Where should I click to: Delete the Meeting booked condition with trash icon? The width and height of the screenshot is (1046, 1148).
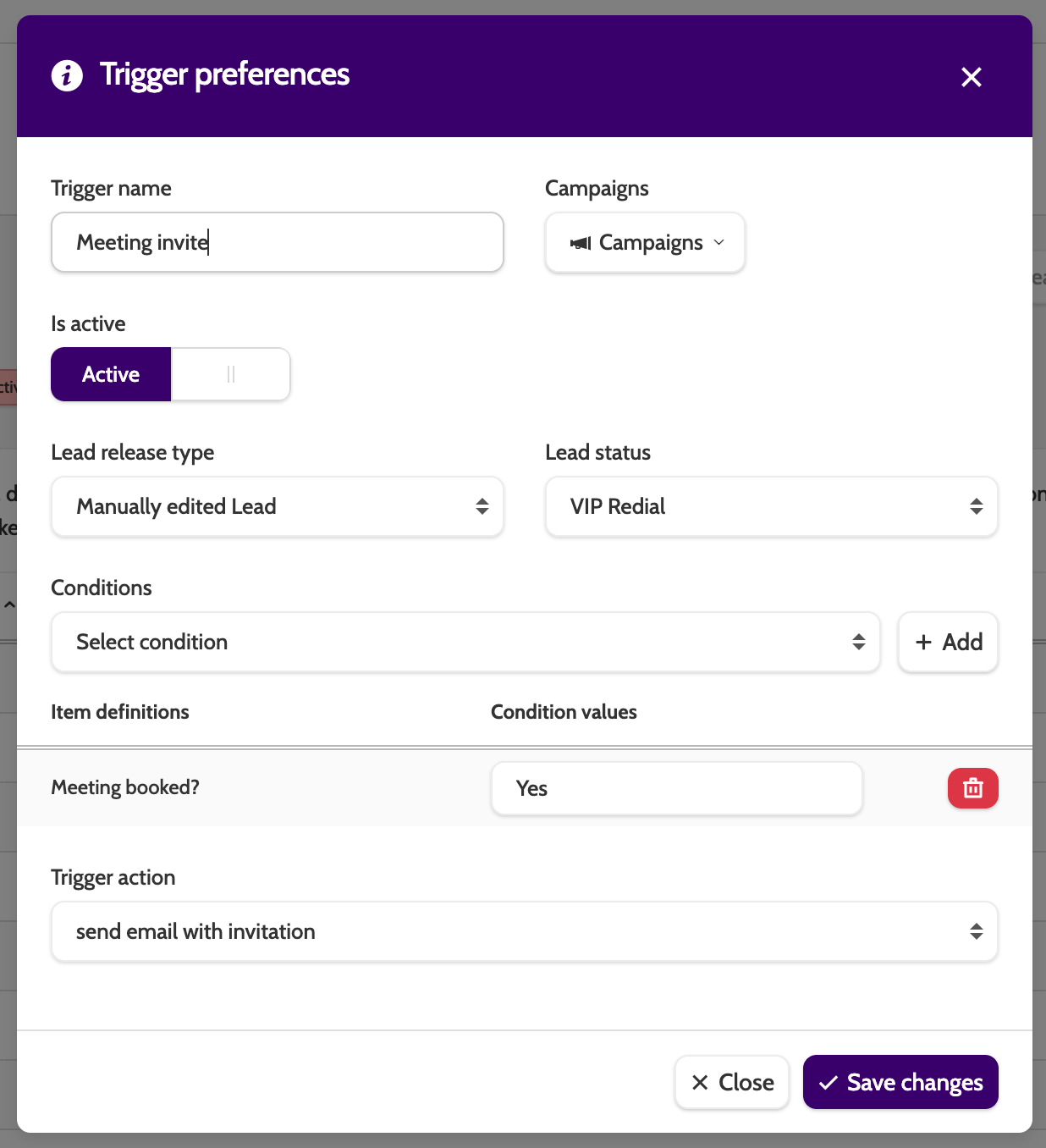(x=972, y=788)
